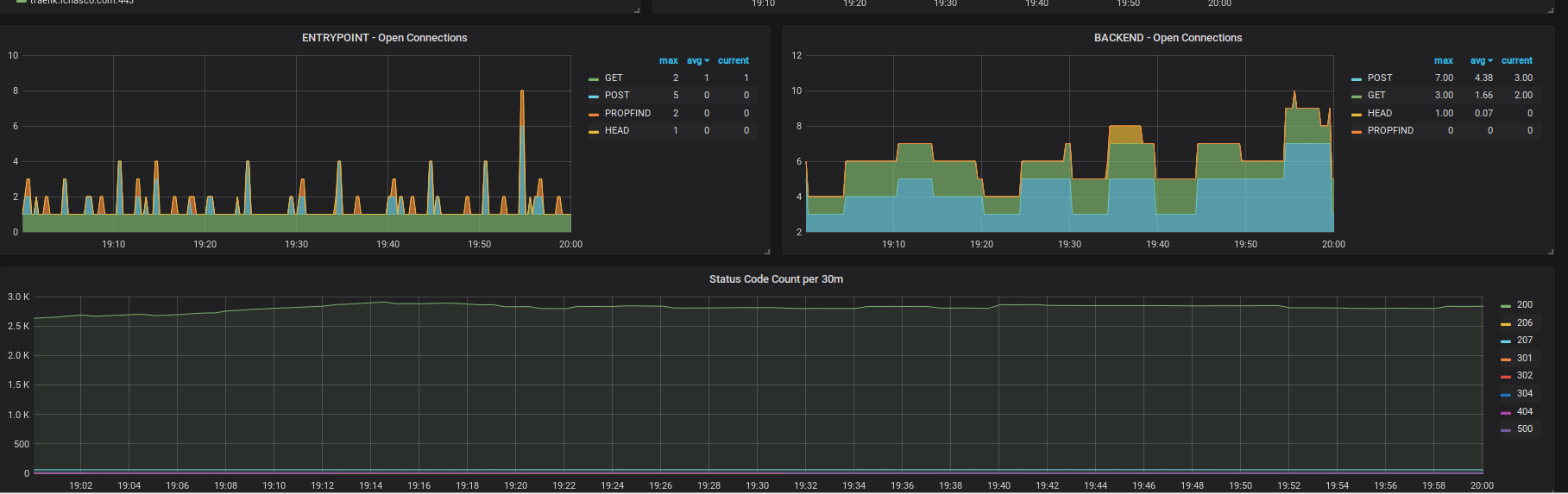Change color of BACKEND PROPFIND series swatch
Image resolution: width=1568 pixels, height=494 pixels.
click(x=1357, y=132)
